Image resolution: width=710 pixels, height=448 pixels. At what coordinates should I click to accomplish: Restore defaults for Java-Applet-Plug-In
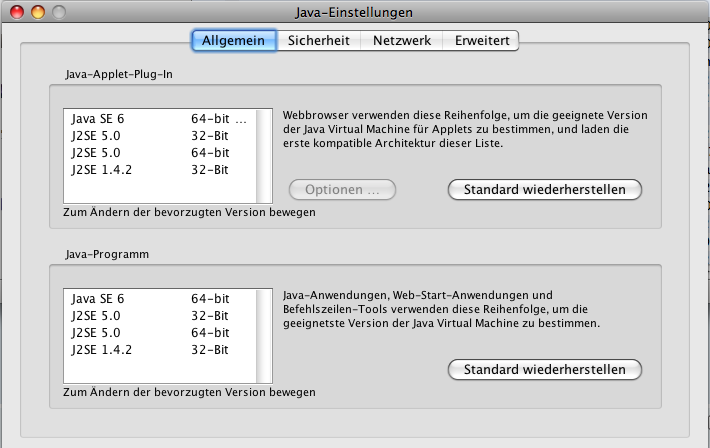pyautogui.click(x=544, y=190)
